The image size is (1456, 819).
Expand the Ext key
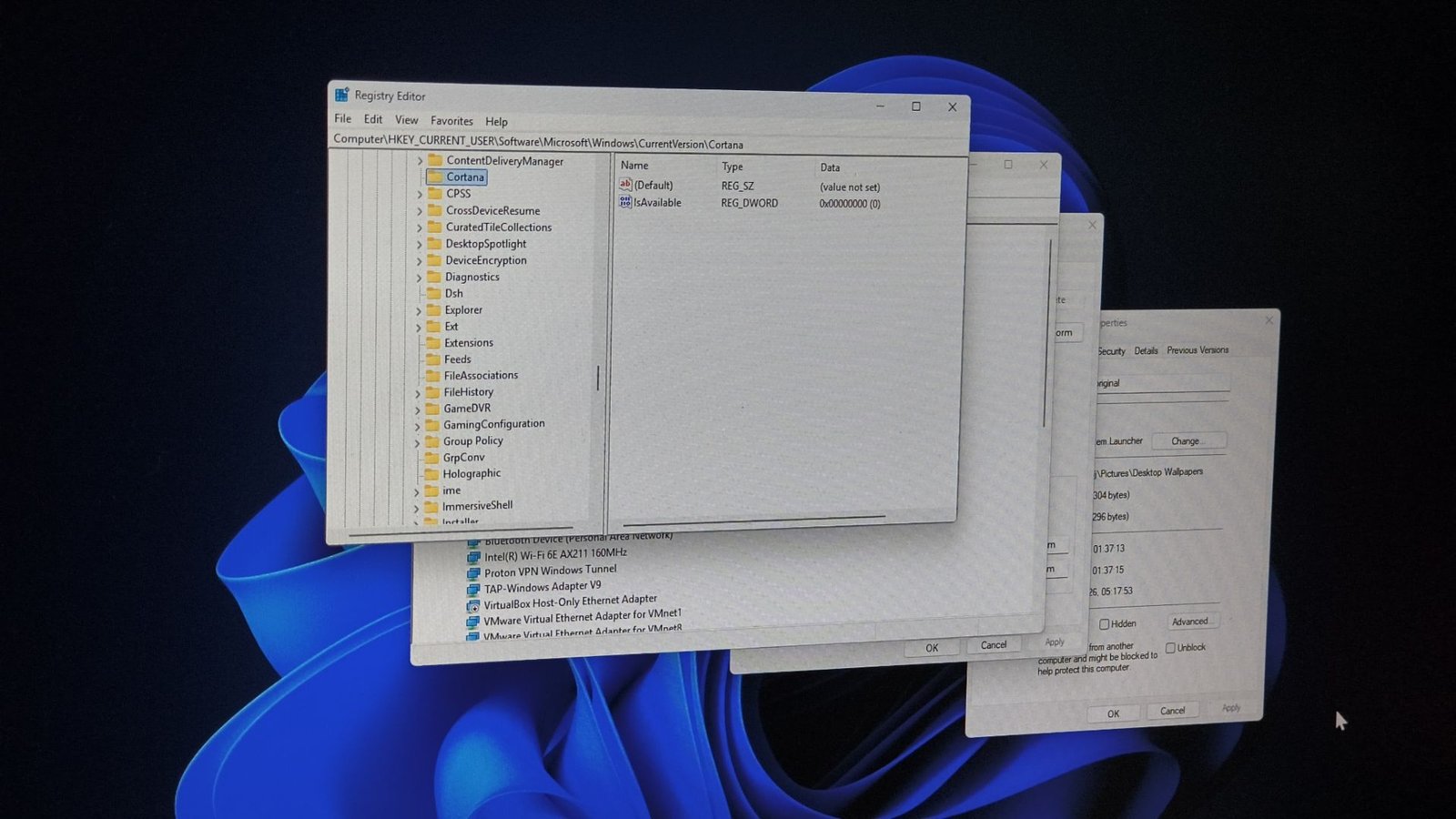[419, 327]
